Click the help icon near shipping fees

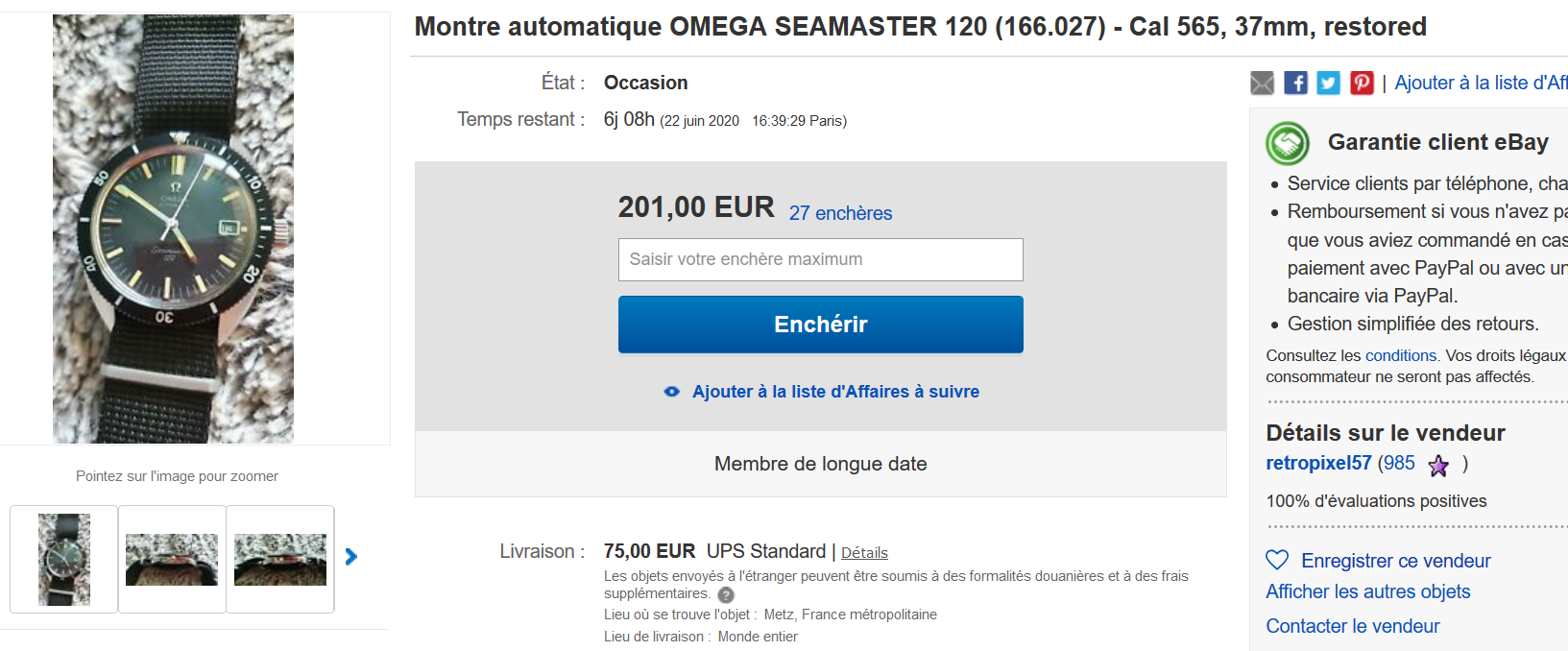pos(726,595)
